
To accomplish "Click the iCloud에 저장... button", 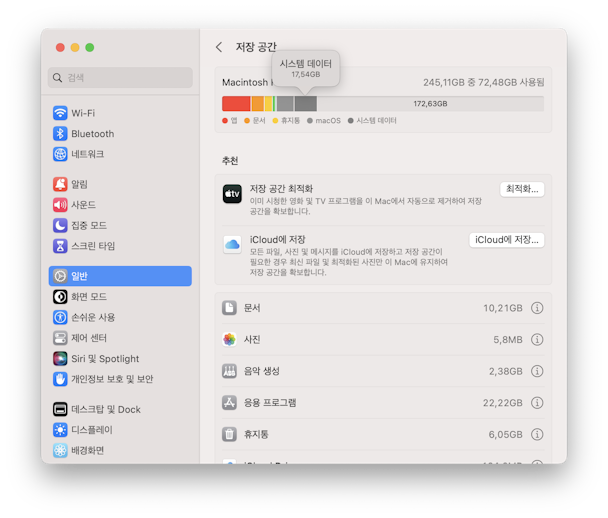I will pos(507,240).
